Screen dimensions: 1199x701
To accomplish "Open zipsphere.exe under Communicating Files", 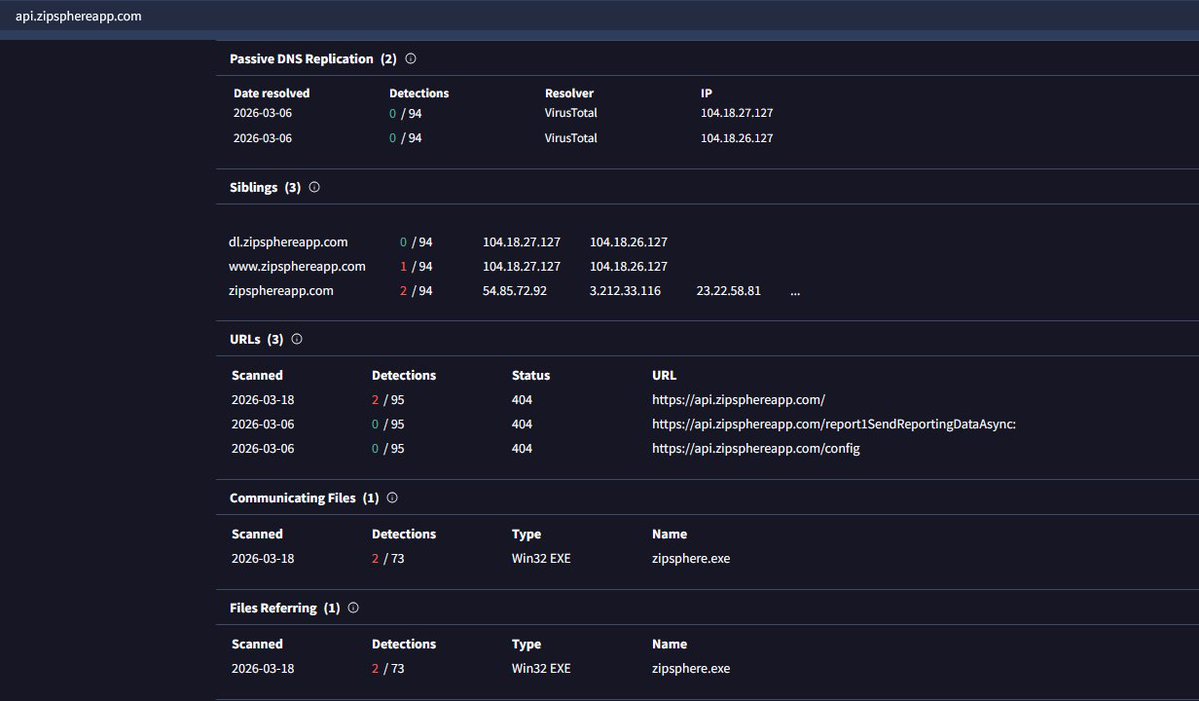I will (x=690, y=558).
